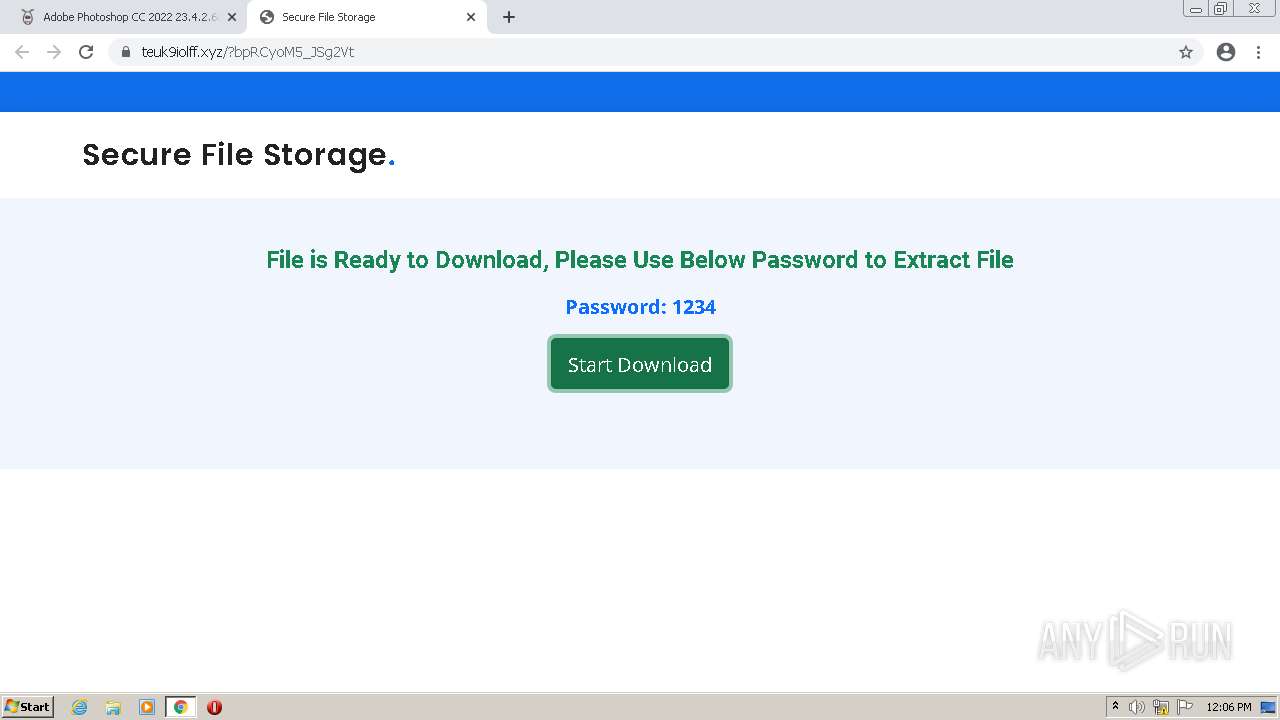Open the network tray icon
Image resolution: width=1280 pixels, height=720 pixels.
pos(1161,707)
